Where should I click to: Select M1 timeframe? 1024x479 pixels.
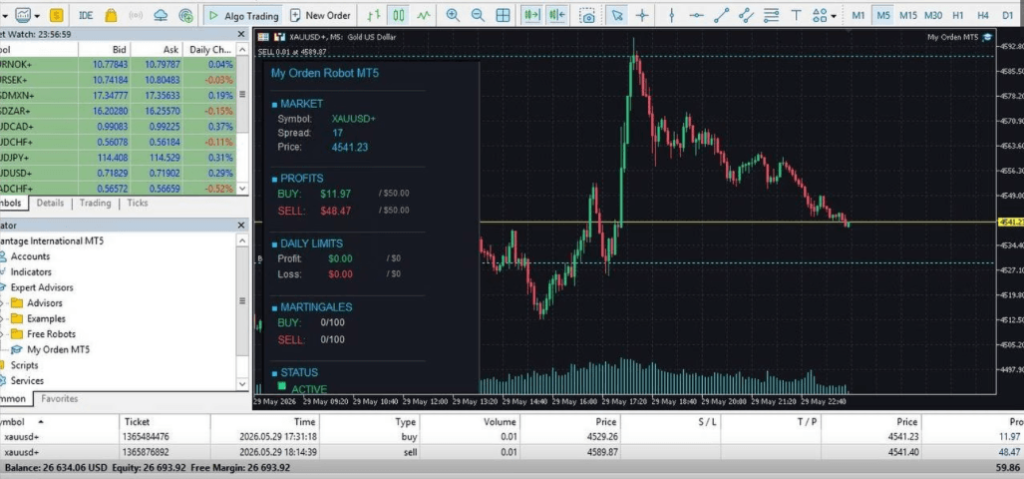[859, 15]
